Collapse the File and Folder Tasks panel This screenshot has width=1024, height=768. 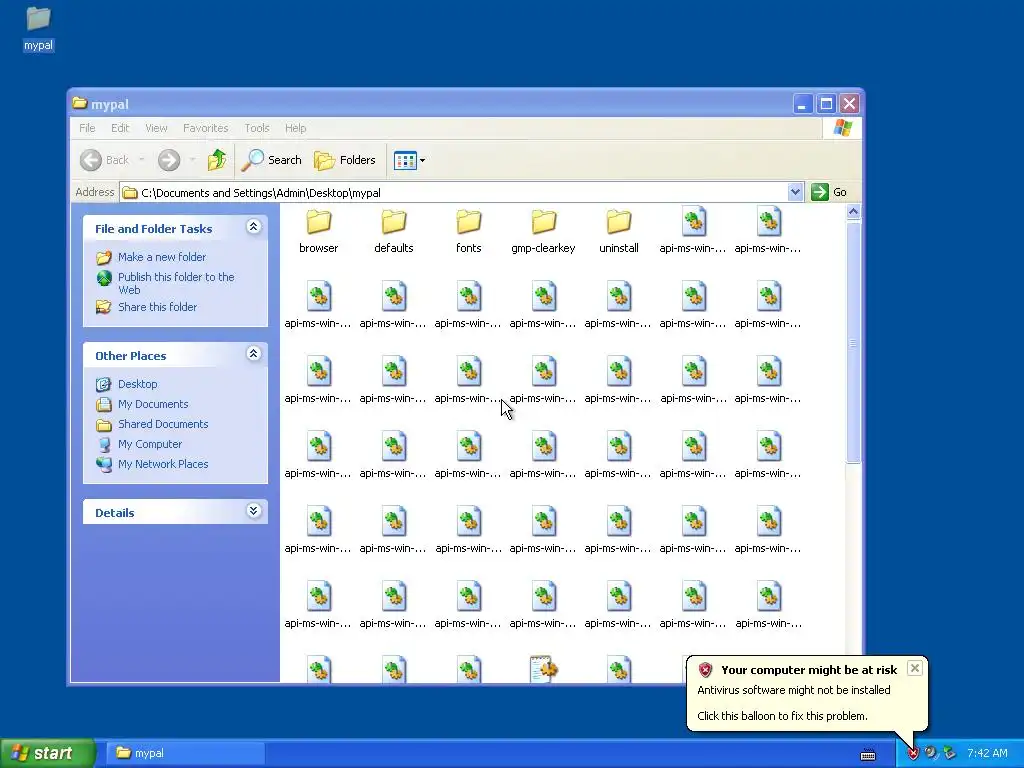click(x=253, y=227)
